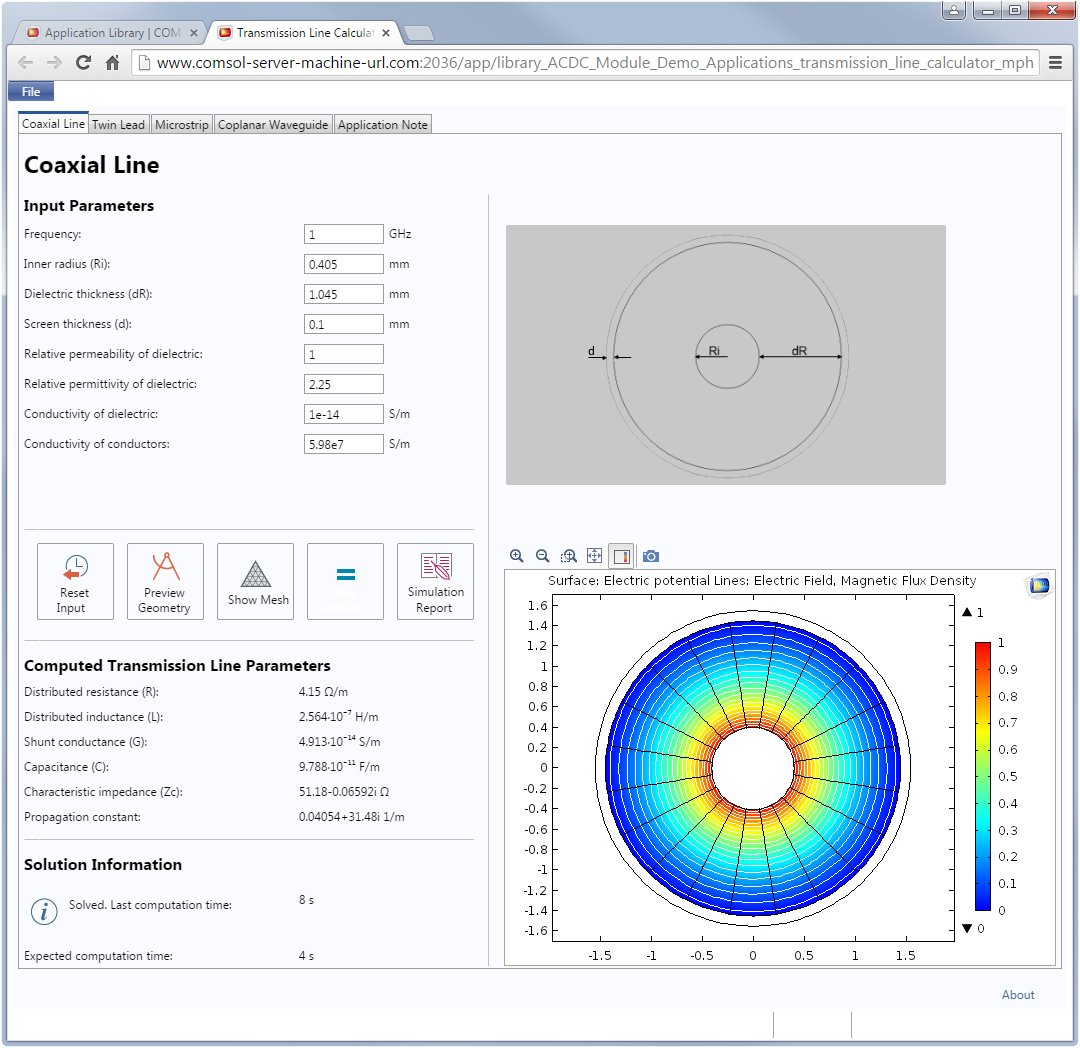The image size is (1080, 1048).
Task: Click the "Computed Transmission Line Parameters" heading
Action: tap(177, 666)
